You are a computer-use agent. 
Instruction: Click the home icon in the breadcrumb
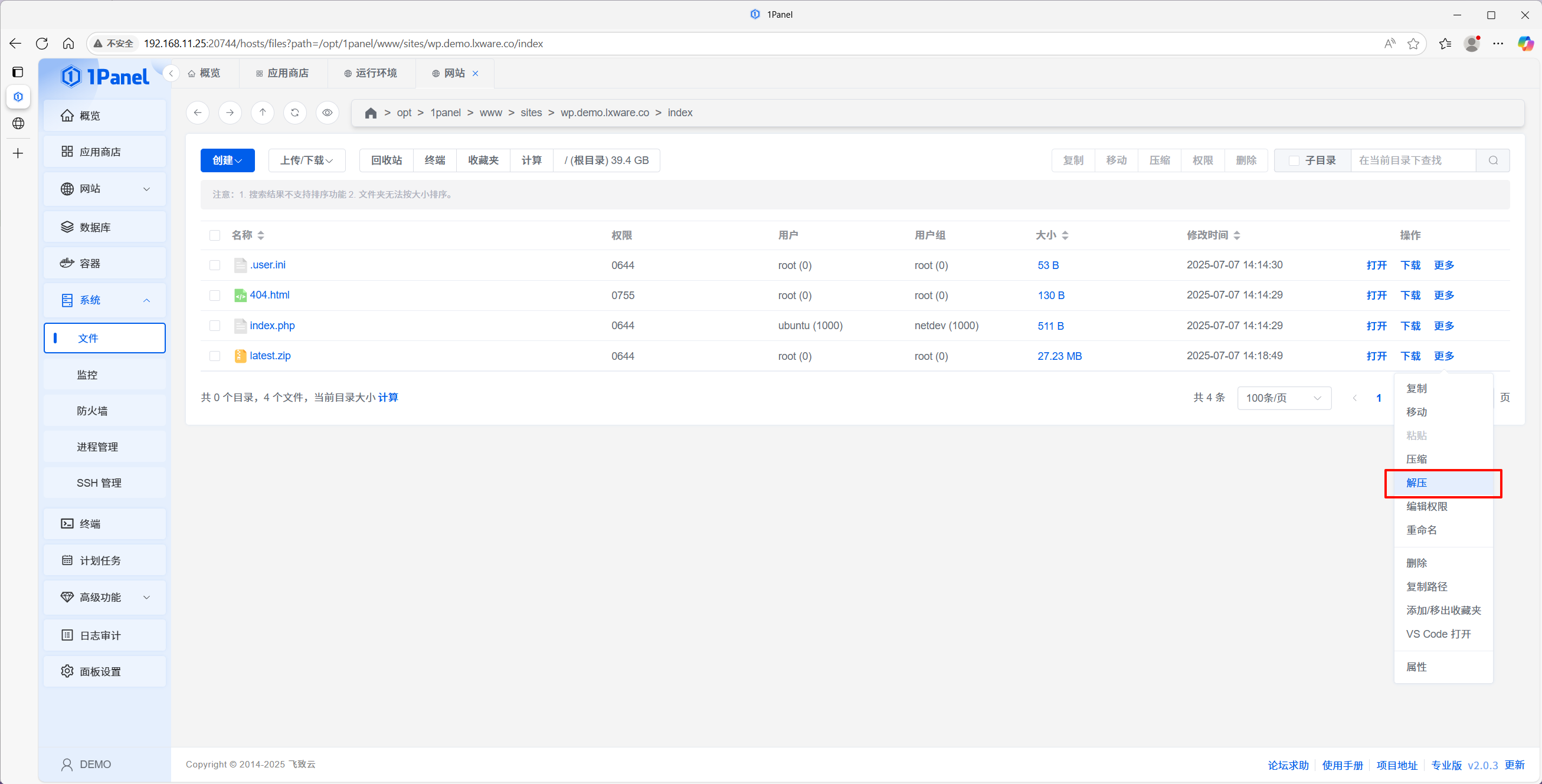(x=370, y=113)
